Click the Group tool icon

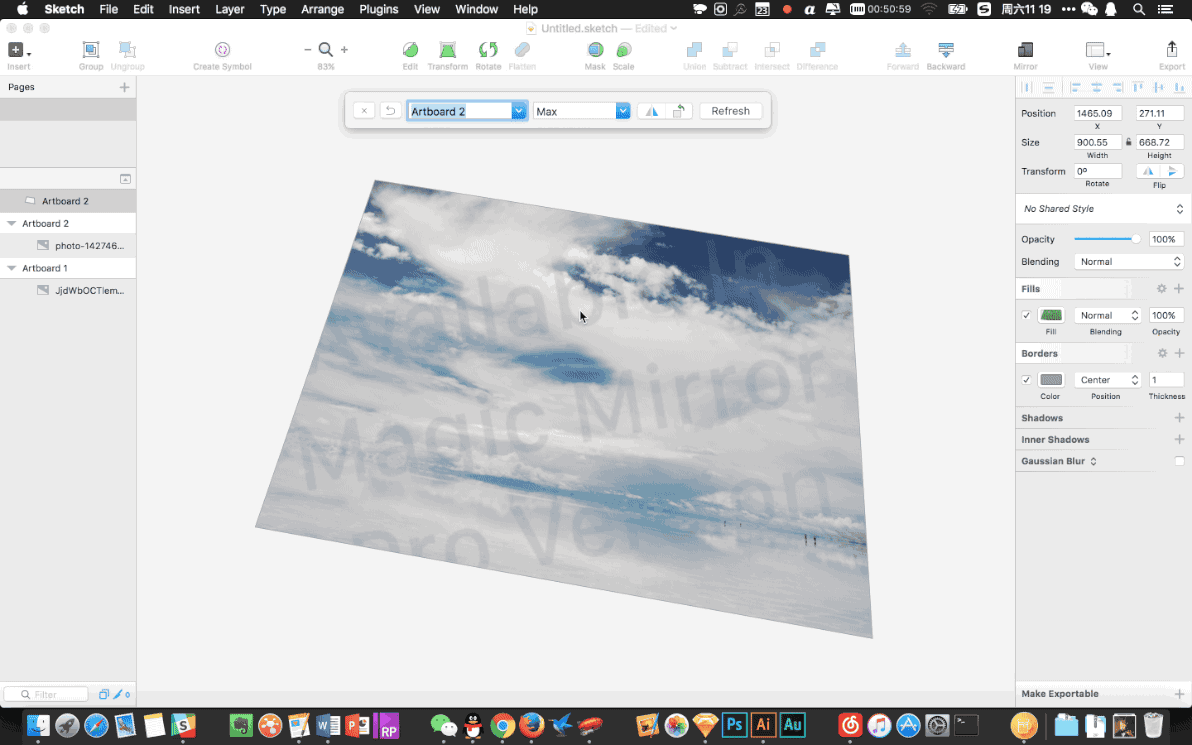click(x=90, y=50)
